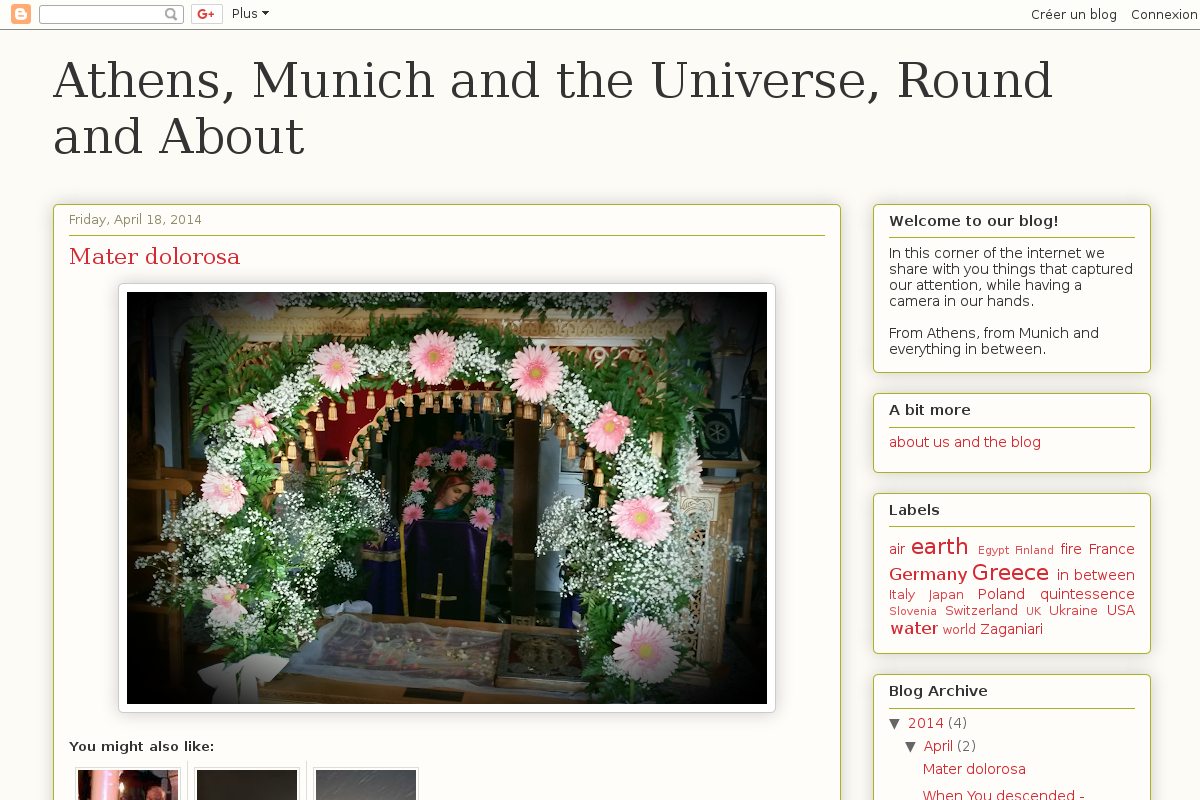Click into the navbar search field
Viewport: 1200px width, 800px height.
tap(101, 14)
